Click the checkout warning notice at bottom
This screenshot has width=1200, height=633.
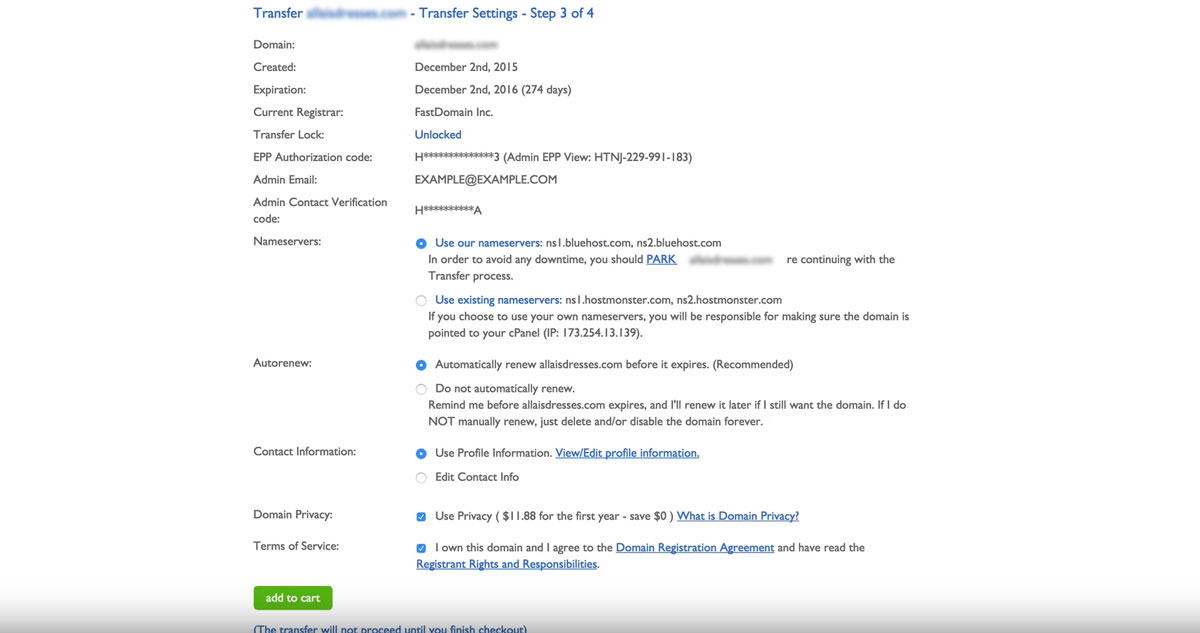pos(389,629)
